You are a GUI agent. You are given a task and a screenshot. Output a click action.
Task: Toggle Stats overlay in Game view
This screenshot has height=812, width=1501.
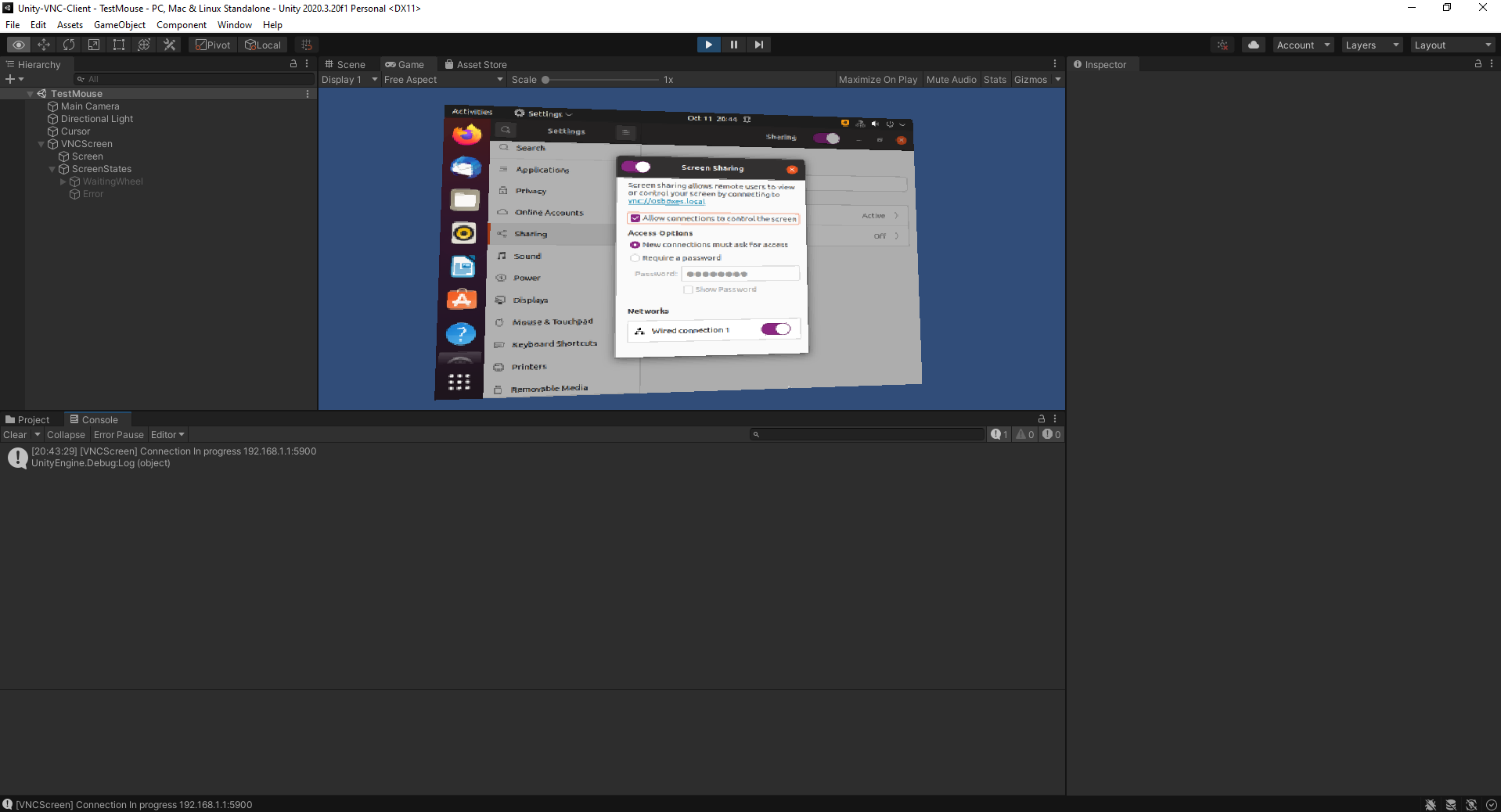point(995,80)
